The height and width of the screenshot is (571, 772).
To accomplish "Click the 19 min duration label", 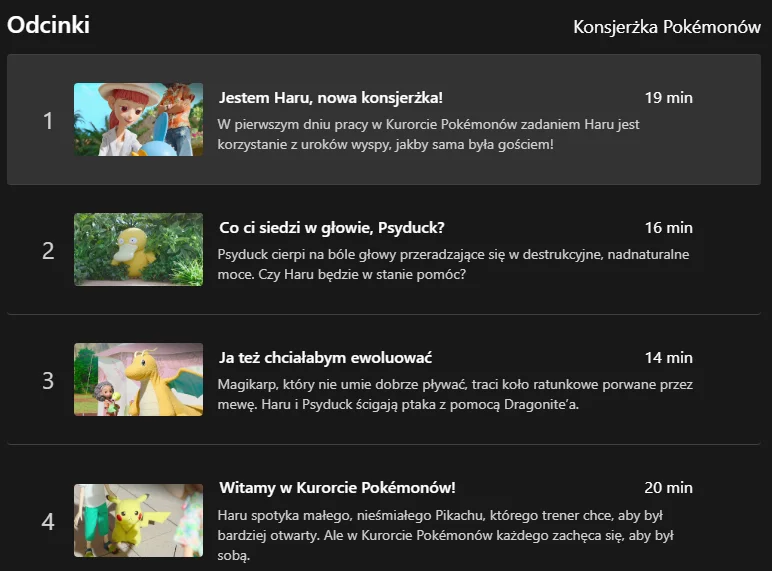I will pyautogui.click(x=669, y=97).
